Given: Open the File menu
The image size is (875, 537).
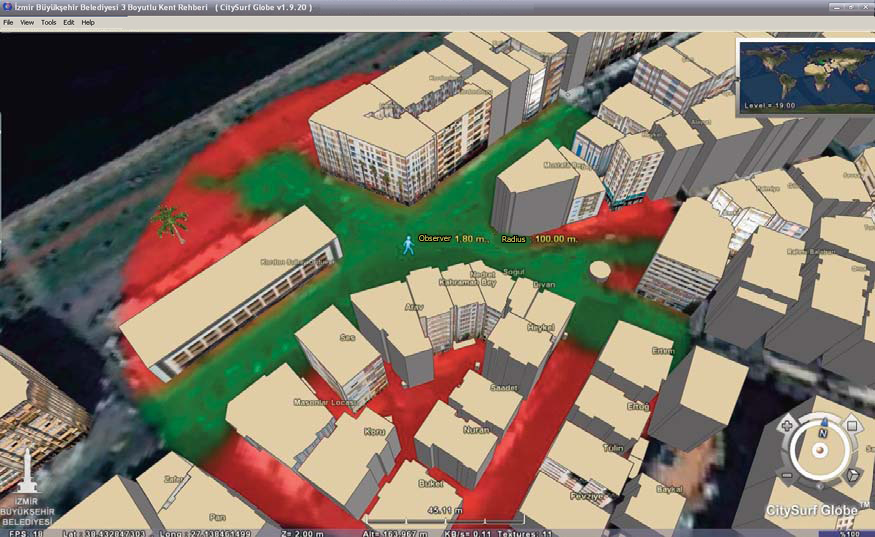Looking at the screenshot, I should (x=8, y=22).
